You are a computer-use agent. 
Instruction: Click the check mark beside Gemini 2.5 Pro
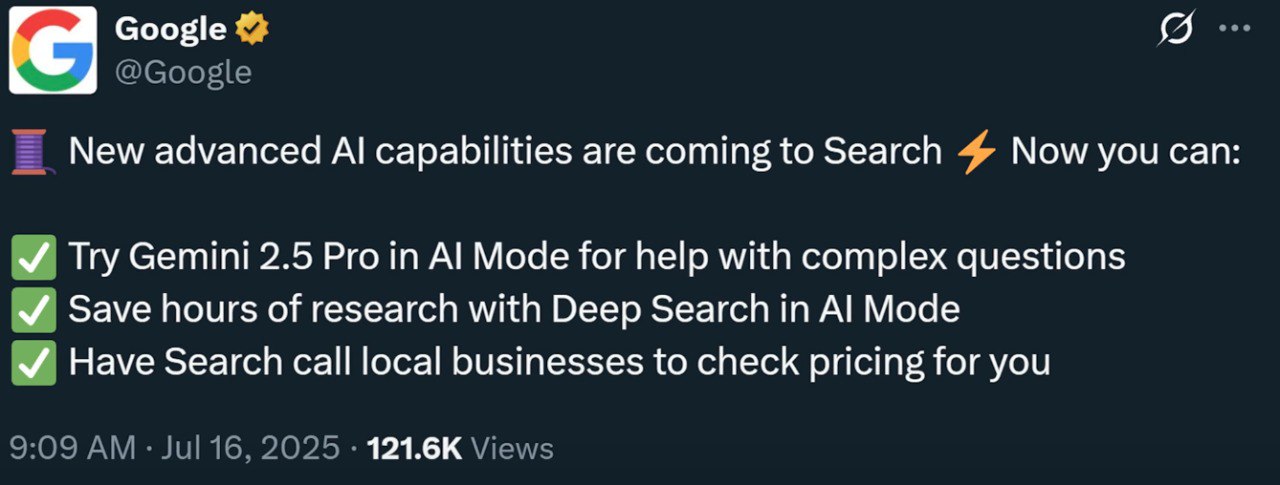[x=33, y=258]
